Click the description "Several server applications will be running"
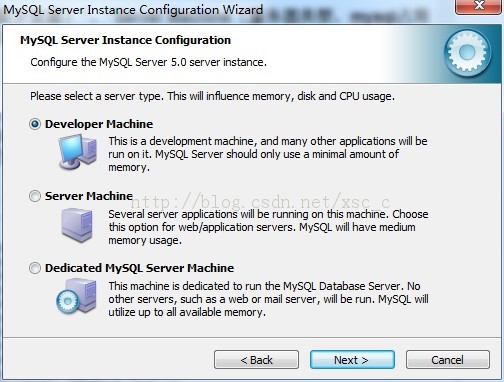The width and height of the screenshot is (504, 382). point(268,227)
